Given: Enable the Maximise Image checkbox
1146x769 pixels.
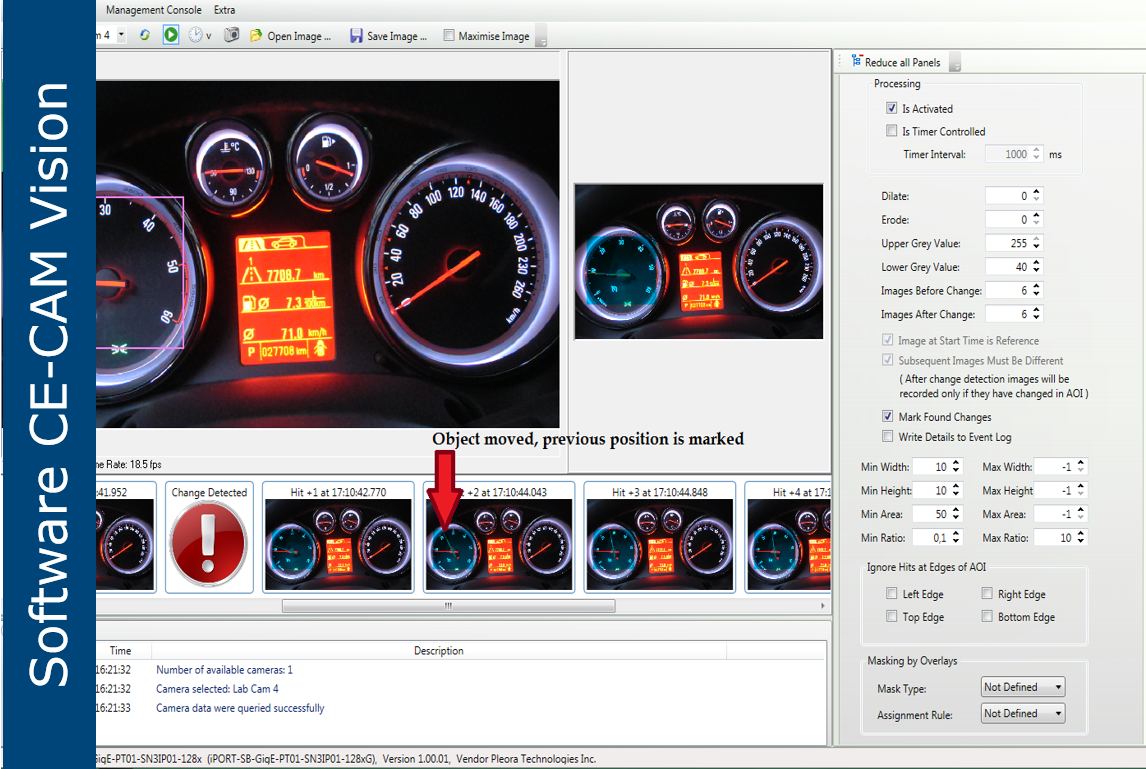Looking at the screenshot, I should point(448,36).
